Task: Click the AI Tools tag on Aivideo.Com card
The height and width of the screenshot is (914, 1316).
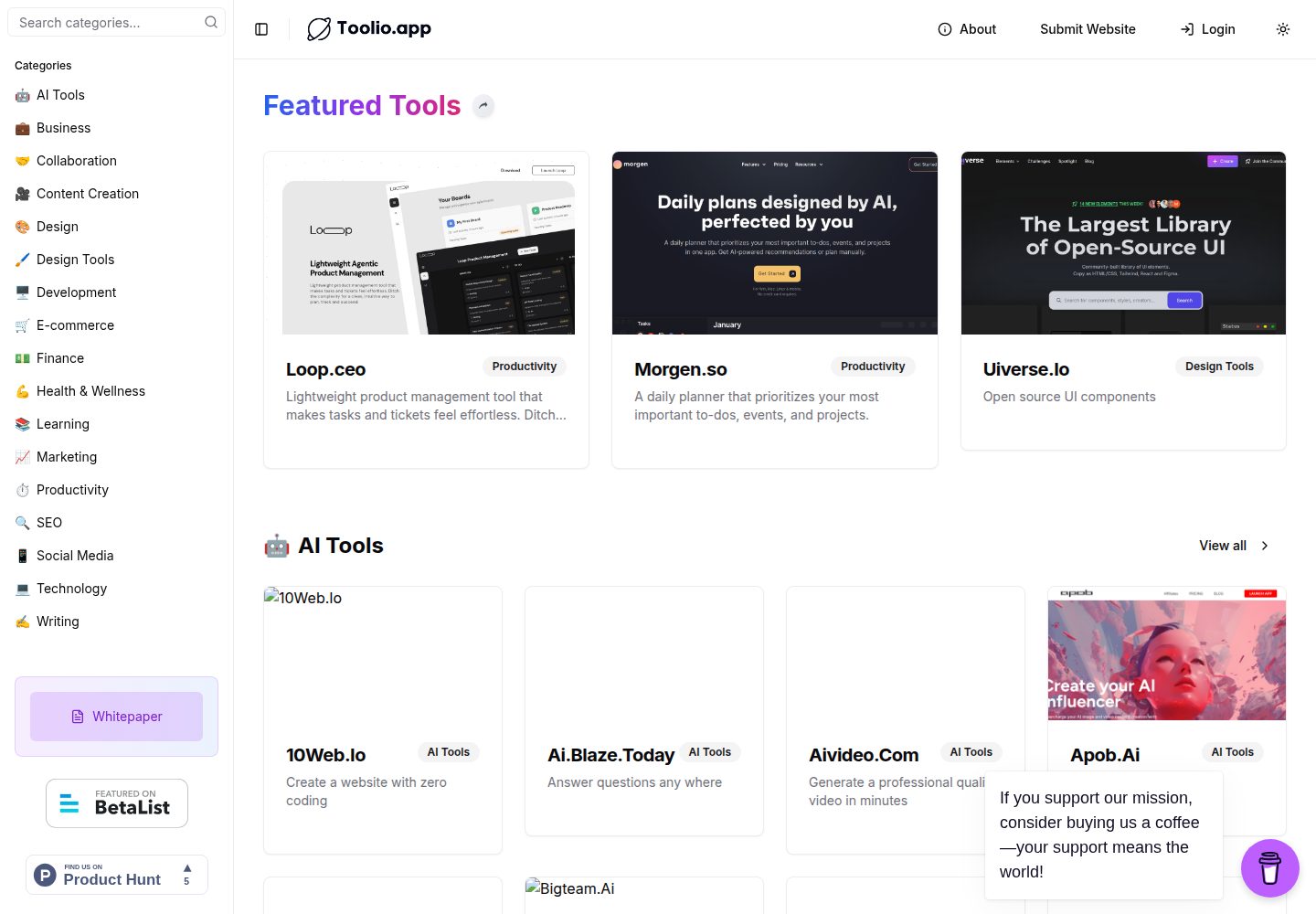Action: 971,752
